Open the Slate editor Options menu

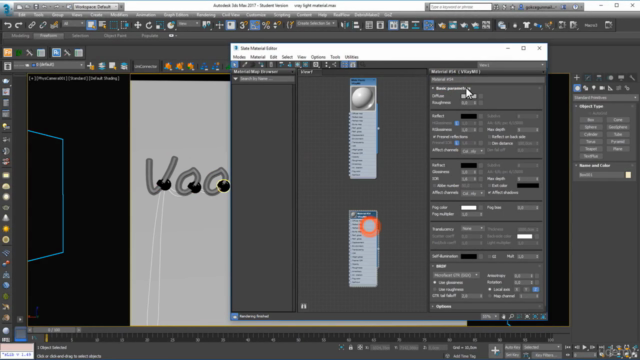click(318, 57)
